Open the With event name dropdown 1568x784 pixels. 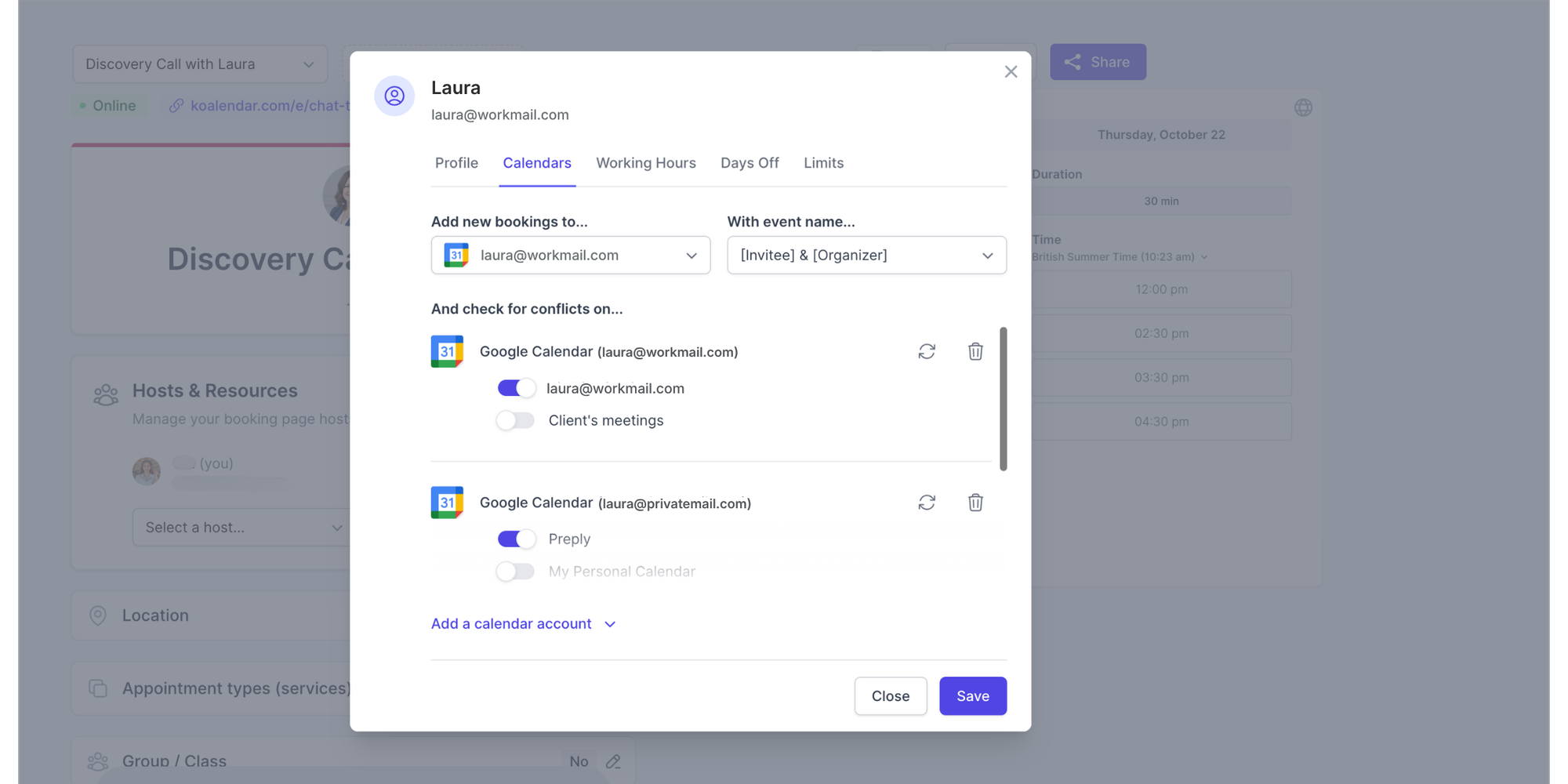pos(867,255)
